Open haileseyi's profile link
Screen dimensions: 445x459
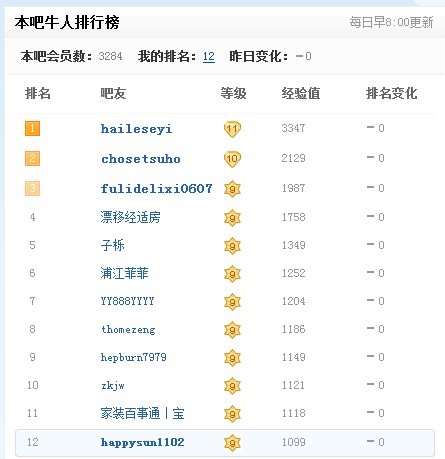(136, 129)
